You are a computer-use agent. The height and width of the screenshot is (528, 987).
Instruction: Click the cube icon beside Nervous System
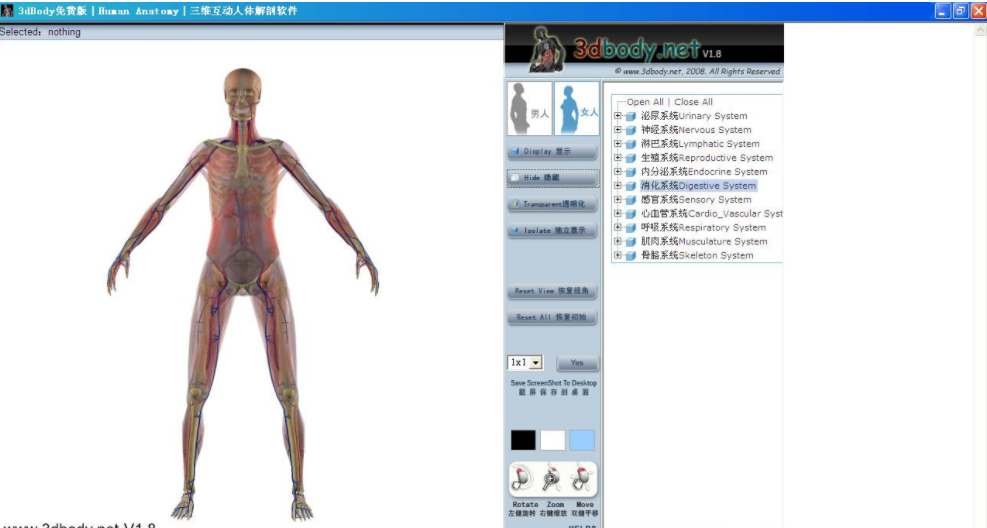click(x=631, y=130)
